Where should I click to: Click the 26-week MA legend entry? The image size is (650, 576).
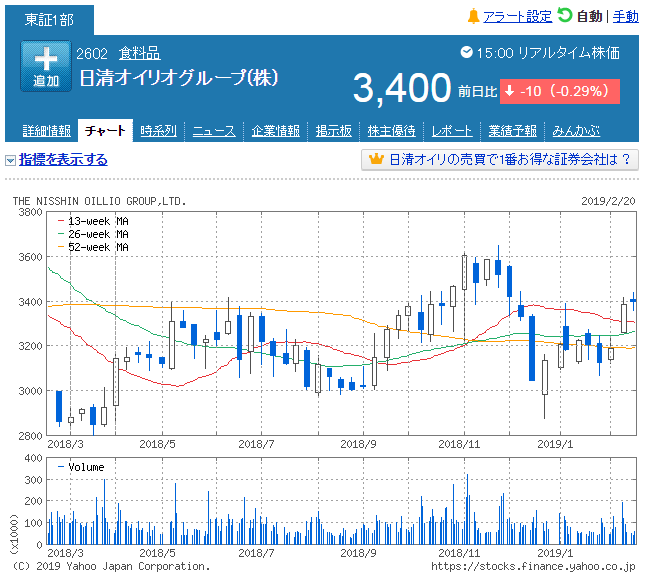[x=93, y=234]
